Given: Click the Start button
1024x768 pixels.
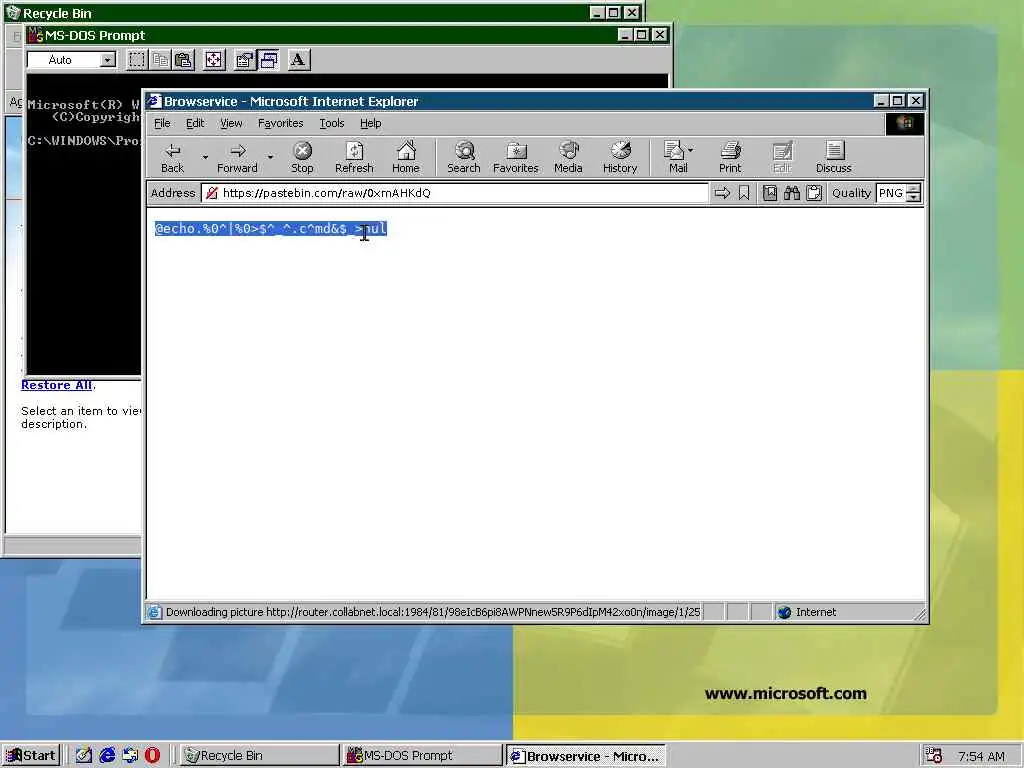Looking at the screenshot, I should click(x=31, y=756).
